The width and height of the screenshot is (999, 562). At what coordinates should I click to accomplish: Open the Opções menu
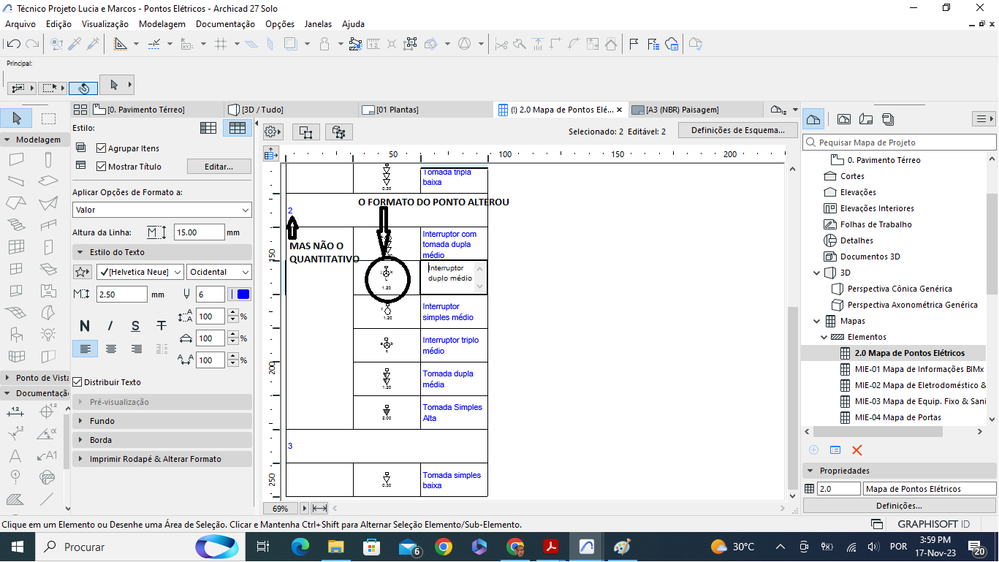(280, 24)
